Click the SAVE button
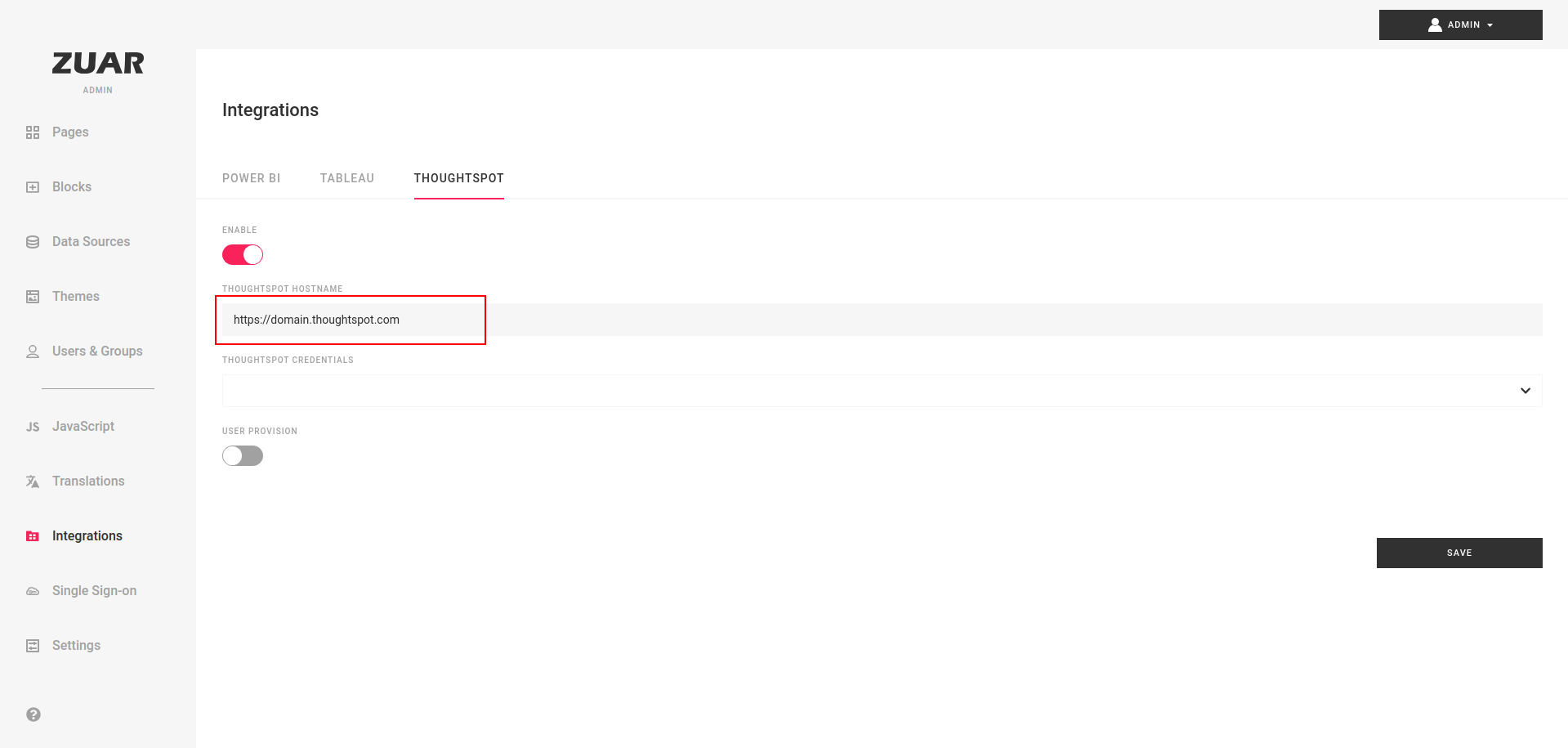 pyautogui.click(x=1459, y=553)
